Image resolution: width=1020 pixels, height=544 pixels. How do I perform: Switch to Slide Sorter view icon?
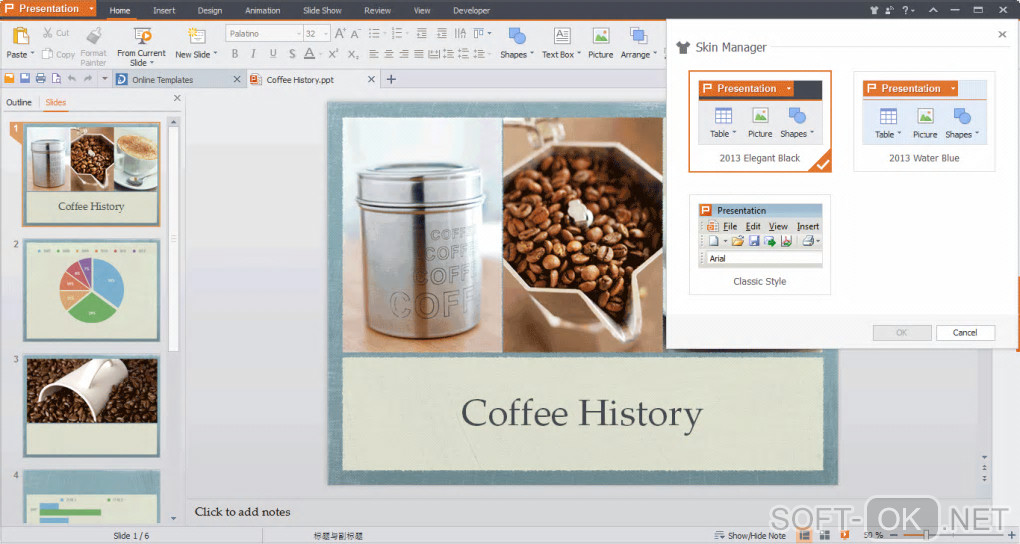click(x=825, y=536)
